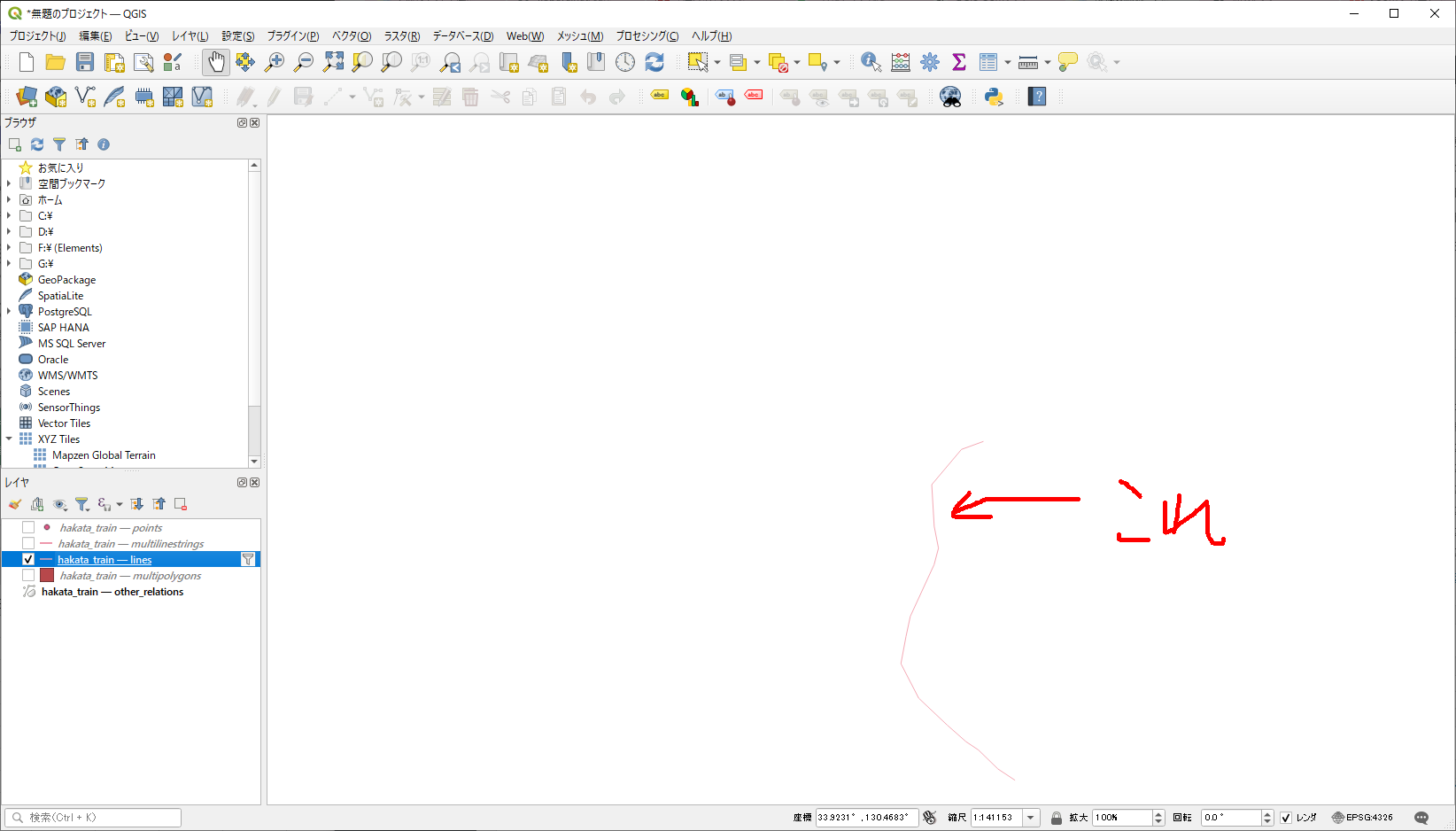
Task: Expand the PostgreSQL browser node
Action: coord(9,312)
